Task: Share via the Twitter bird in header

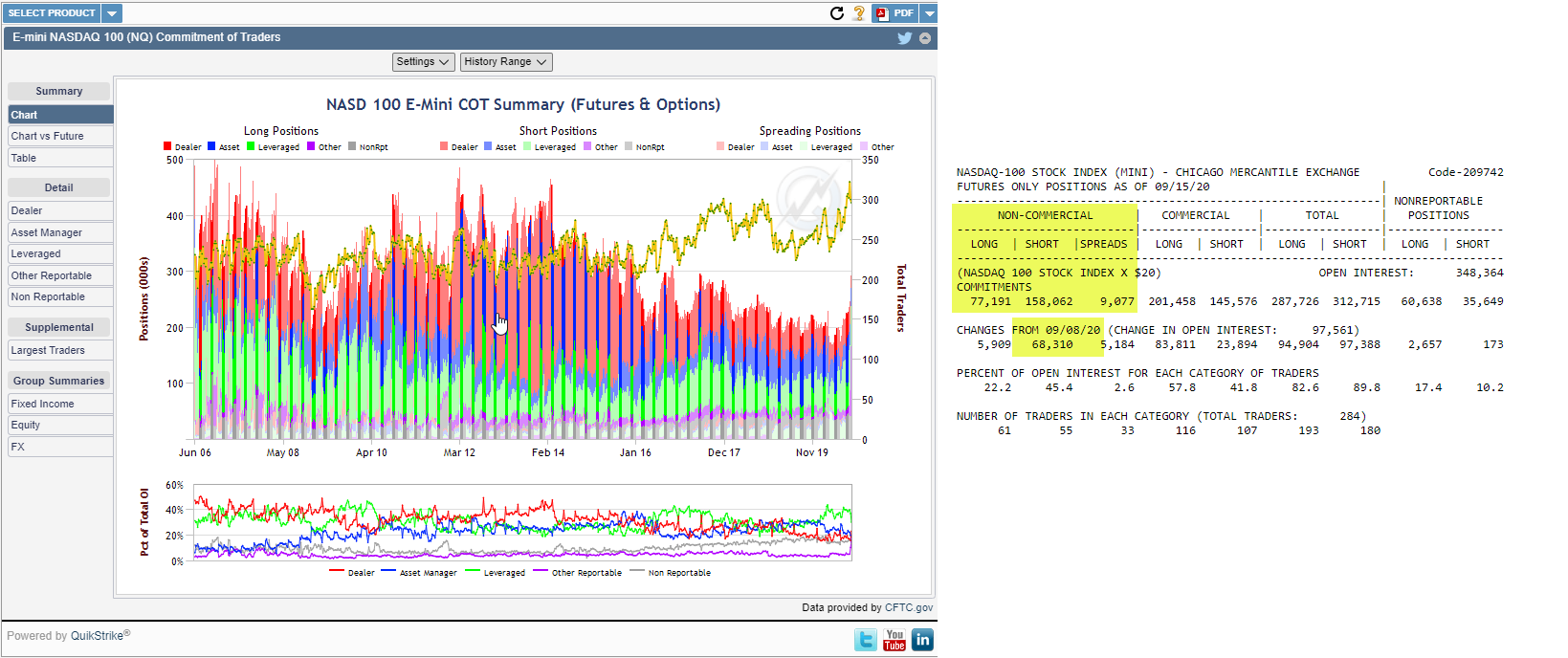Action: click(904, 38)
